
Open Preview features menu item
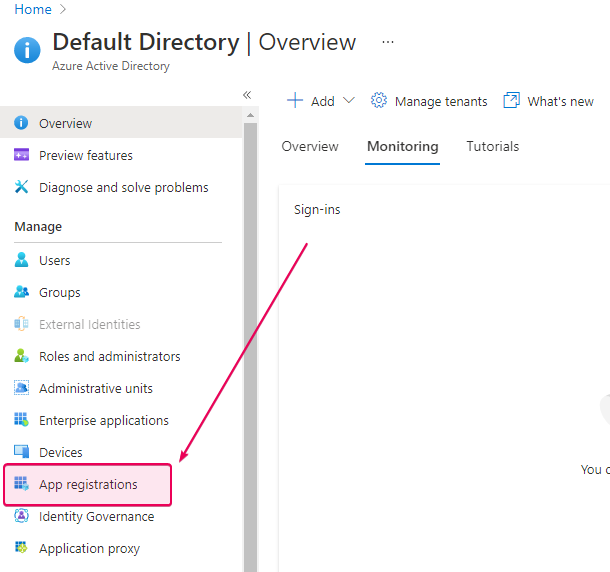click(x=86, y=155)
